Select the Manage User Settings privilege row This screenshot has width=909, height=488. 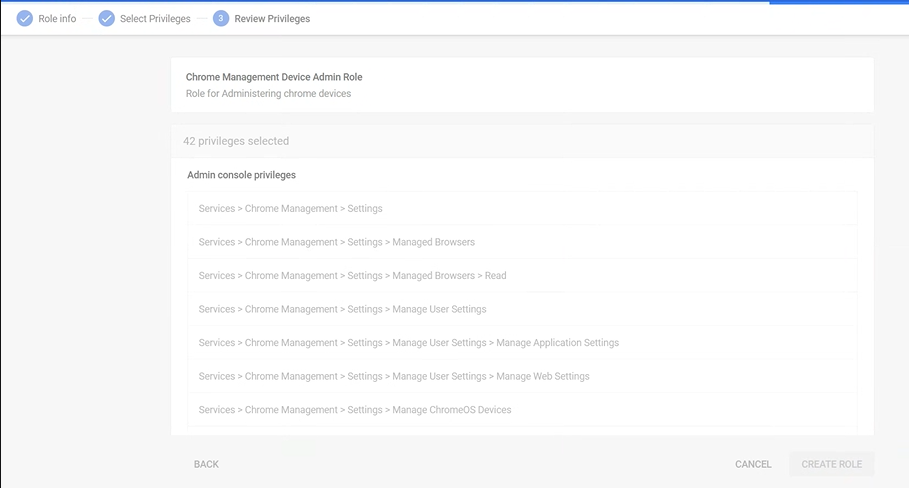pyautogui.click(x=342, y=309)
